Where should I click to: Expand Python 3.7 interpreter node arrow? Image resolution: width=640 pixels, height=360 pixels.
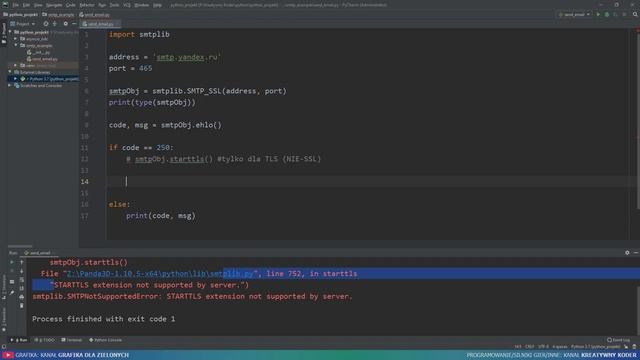(x=16, y=79)
